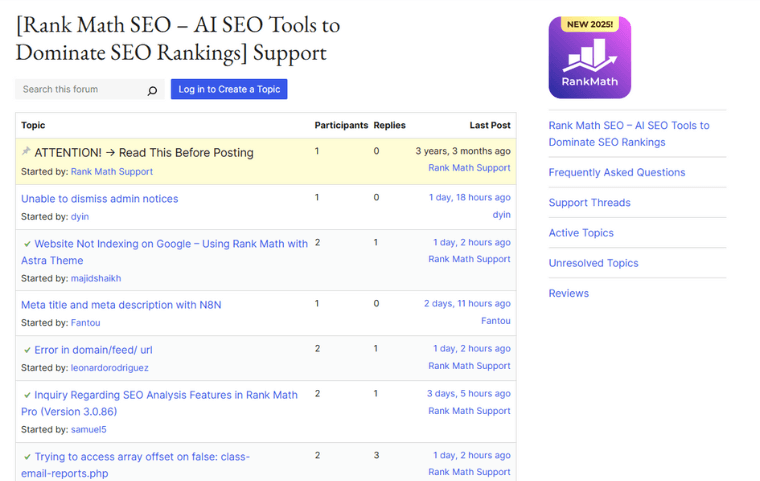Image resolution: width=760 pixels, height=481 pixels.
Task: Click dyin in the Last Post column
Action: pyautogui.click(x=502, y=215)
